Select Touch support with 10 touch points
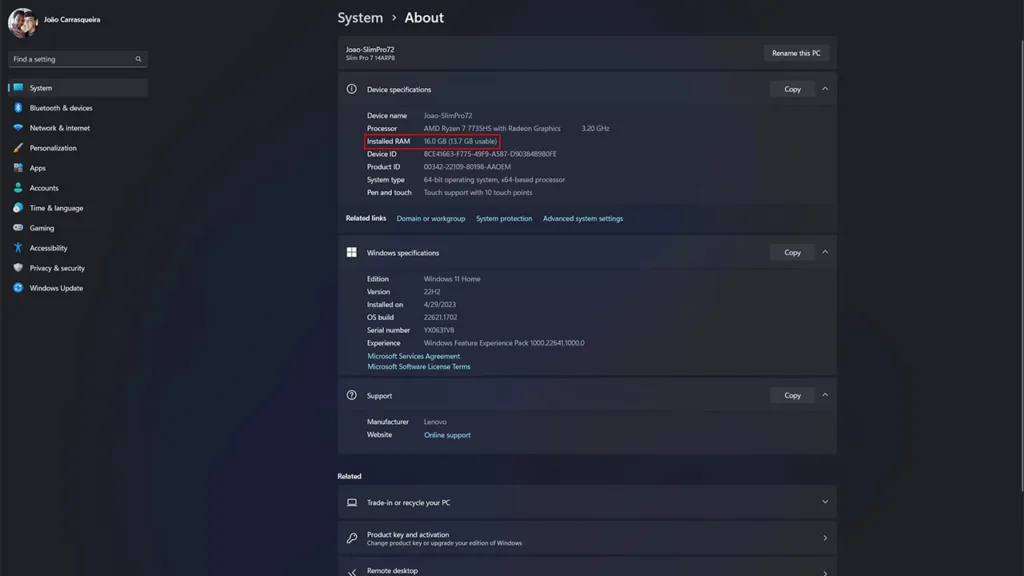 (478, 193)
